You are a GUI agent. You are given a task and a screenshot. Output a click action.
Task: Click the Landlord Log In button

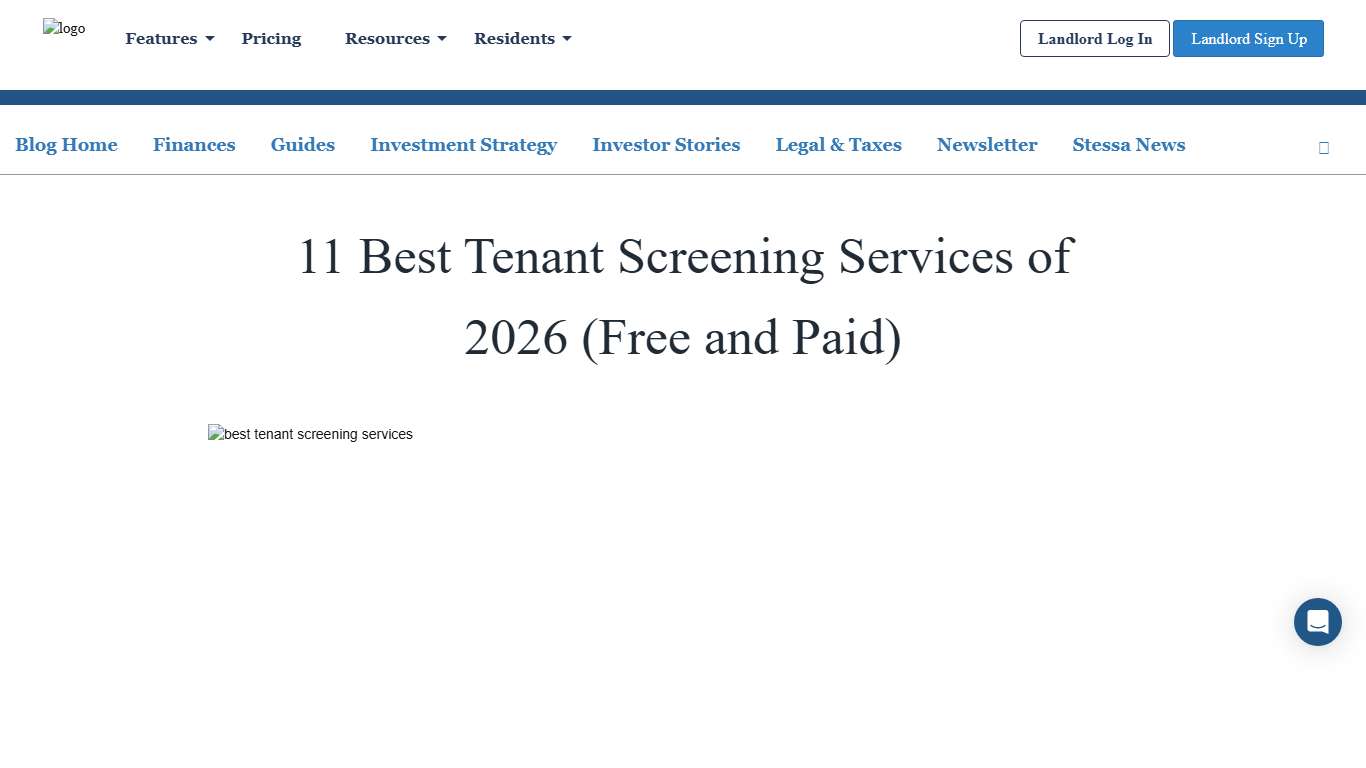[x=1094, y=38]
